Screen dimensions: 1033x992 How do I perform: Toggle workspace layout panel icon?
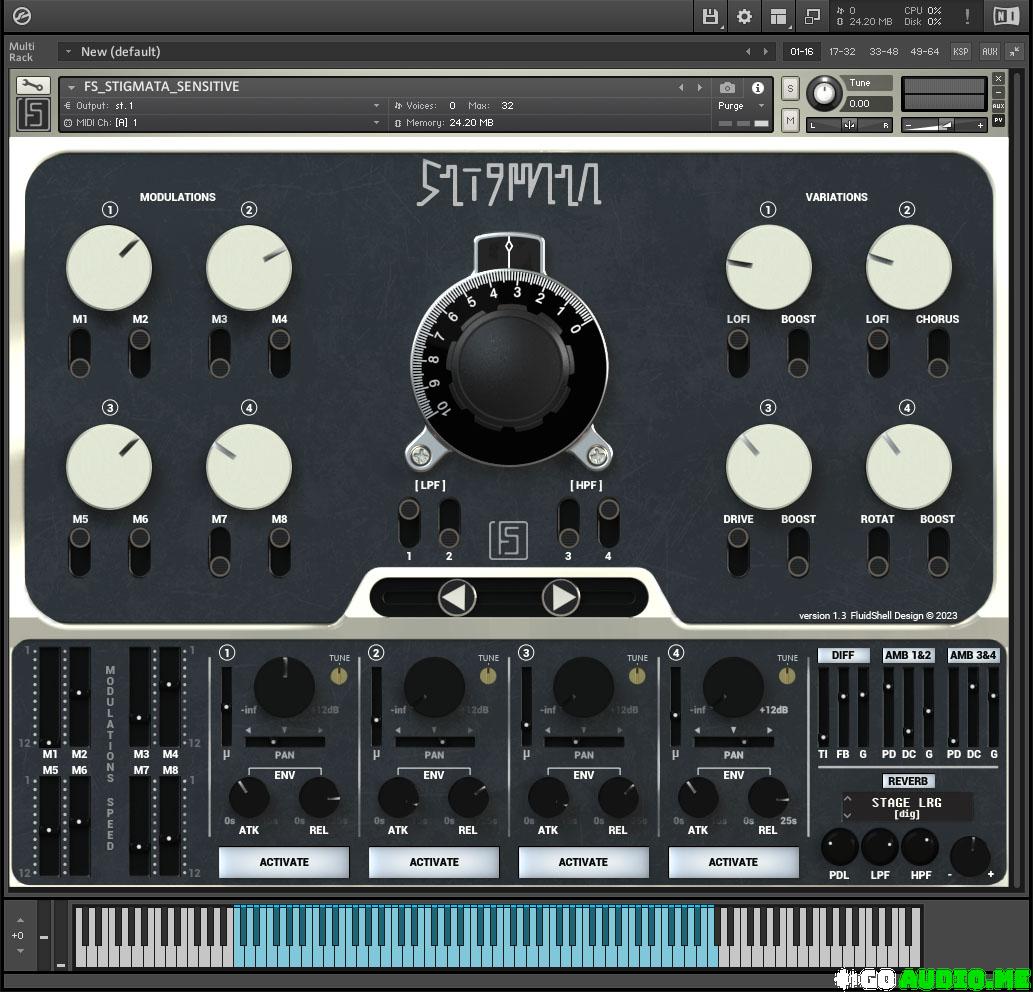click(778, 16)
